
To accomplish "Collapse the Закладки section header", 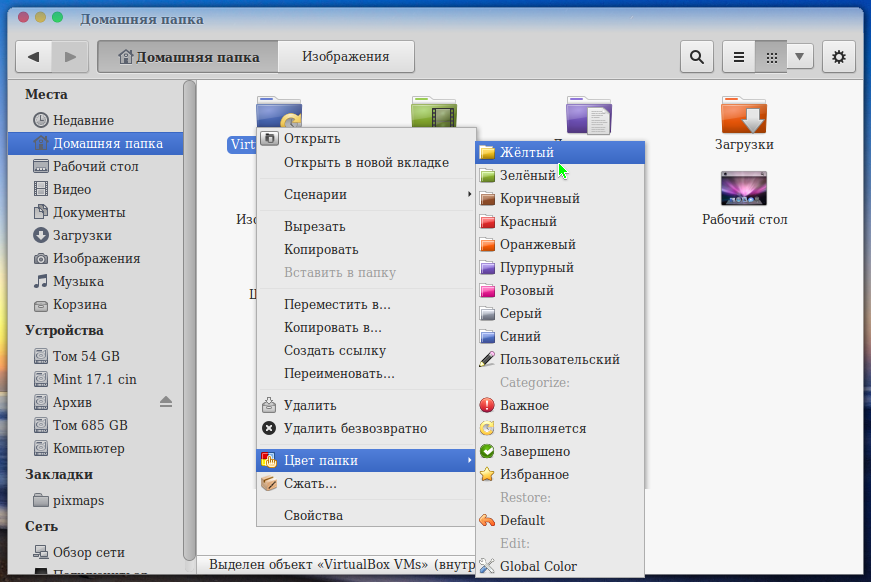I will pyautogui.click(x=58, y=474).
